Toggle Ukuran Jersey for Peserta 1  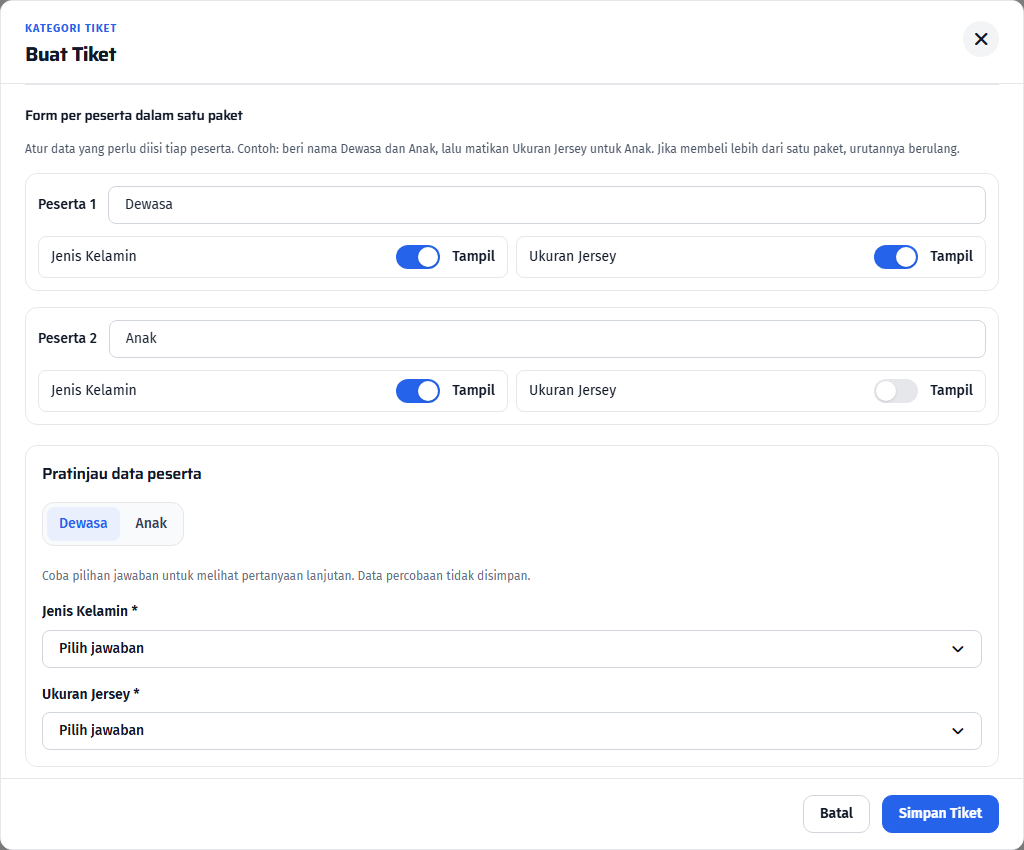click(x=895, y=257)
